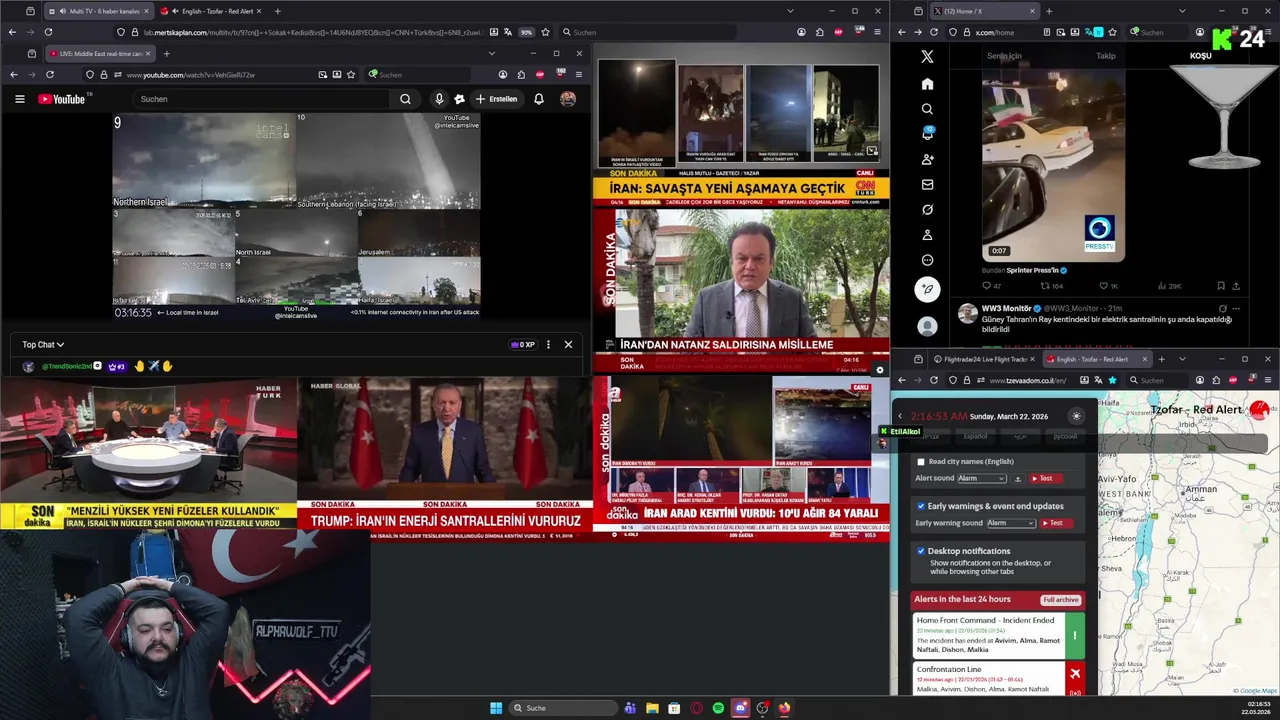Go back with Tzofar panel arrow
This screenshot has width=1280, height=720.
pos(899,416)
